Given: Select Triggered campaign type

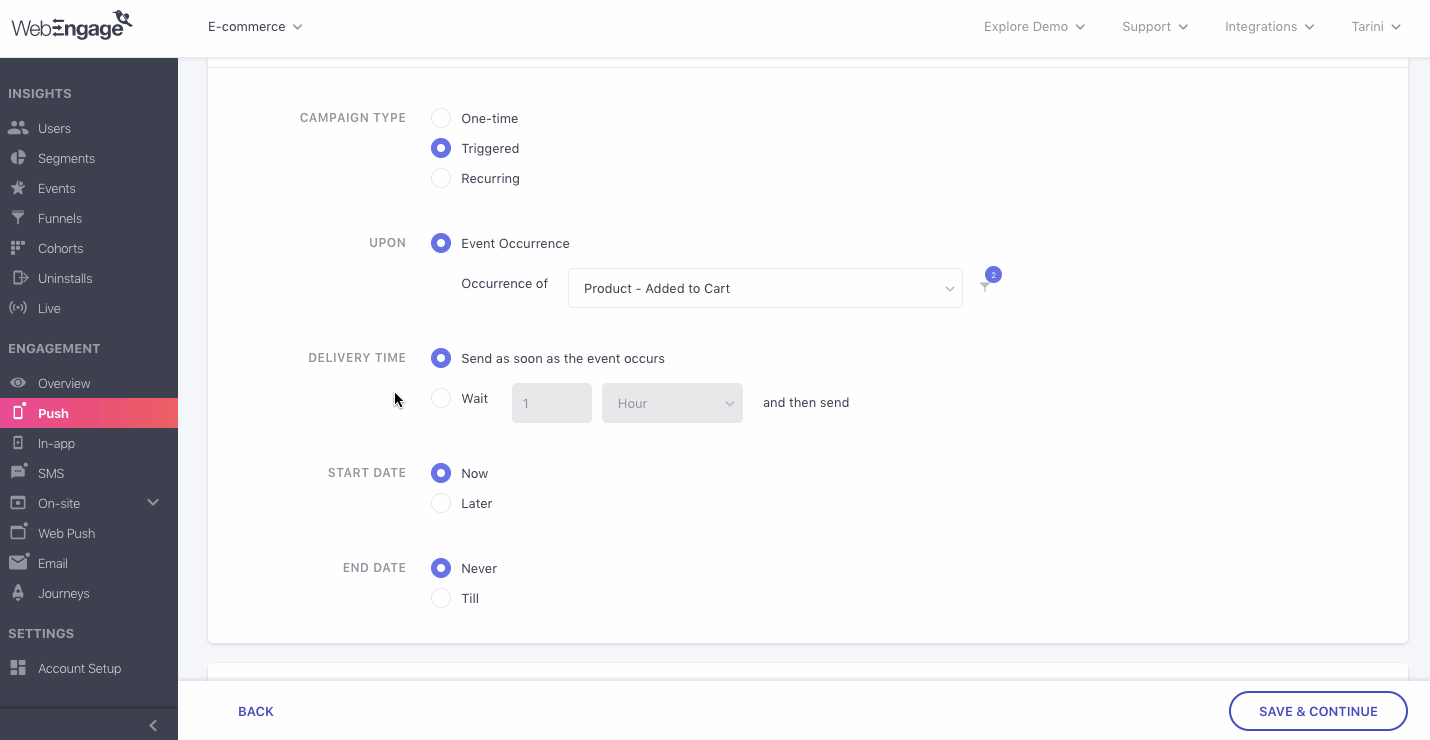Looking at the screenshot, I should pos(441,148).
